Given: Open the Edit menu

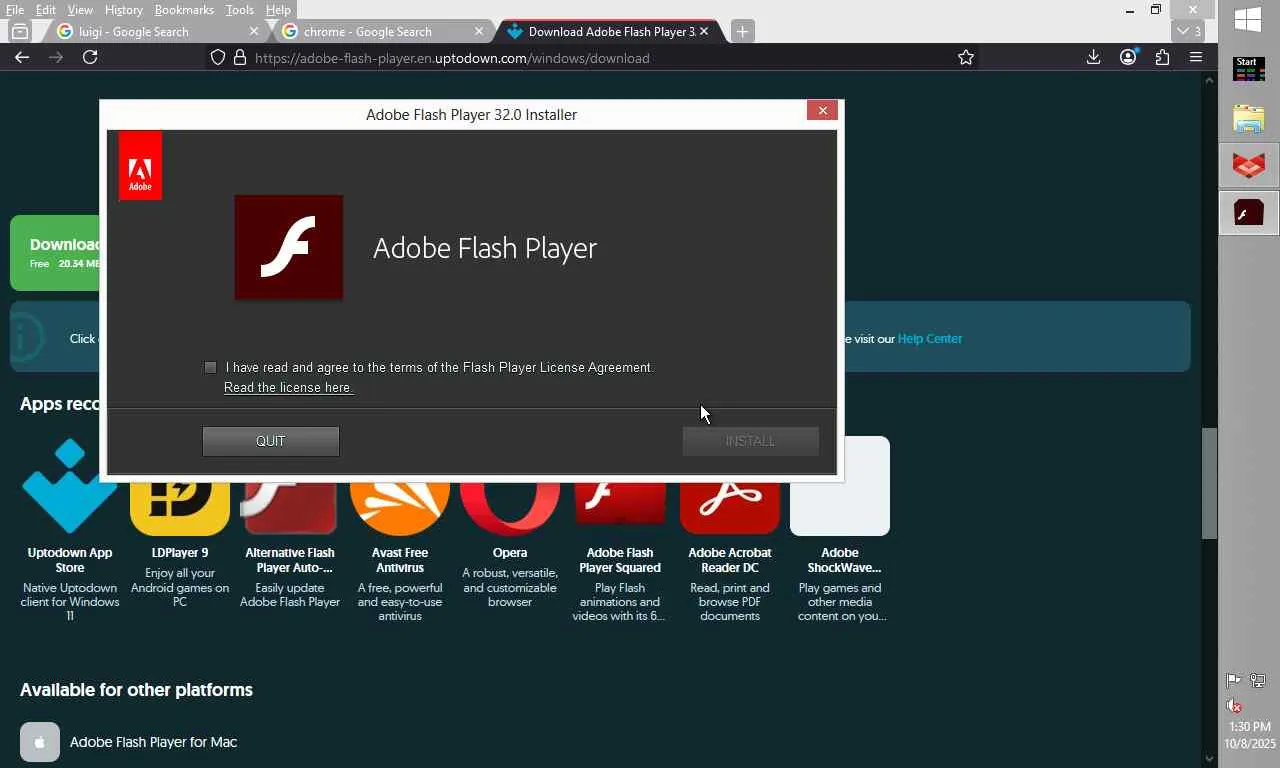Looking at the screenshot, I should [x=46, y=10].
